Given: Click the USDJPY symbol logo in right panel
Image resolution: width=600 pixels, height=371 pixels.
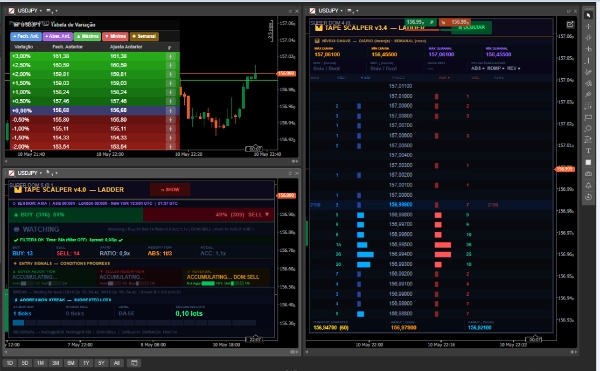Looking at the screenshot, I should coord(312,11).
